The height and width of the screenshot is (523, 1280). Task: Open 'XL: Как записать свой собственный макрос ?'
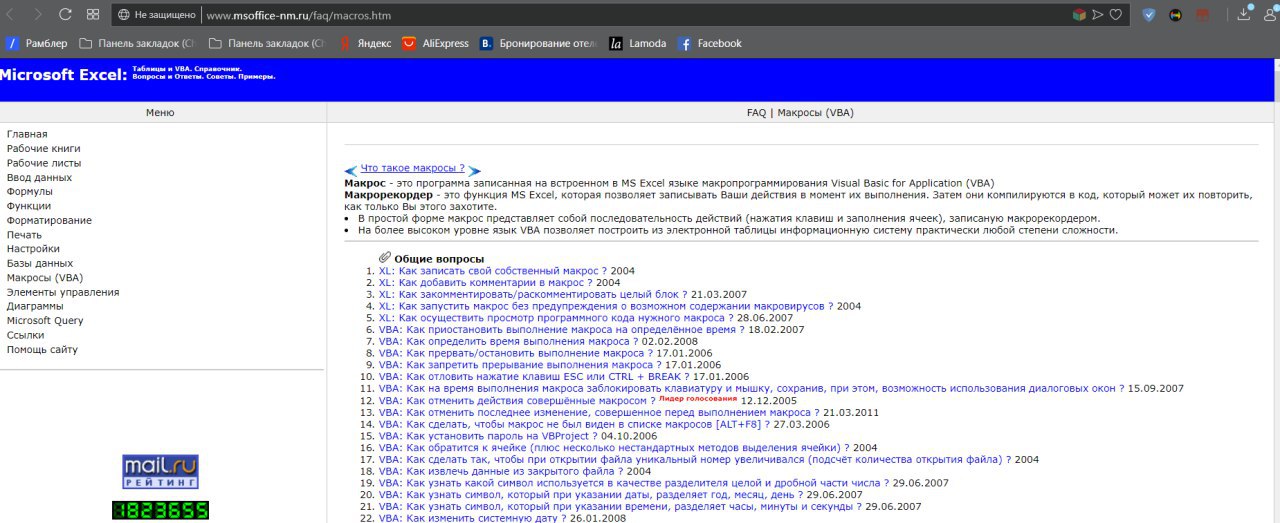(x=493, y=270)
